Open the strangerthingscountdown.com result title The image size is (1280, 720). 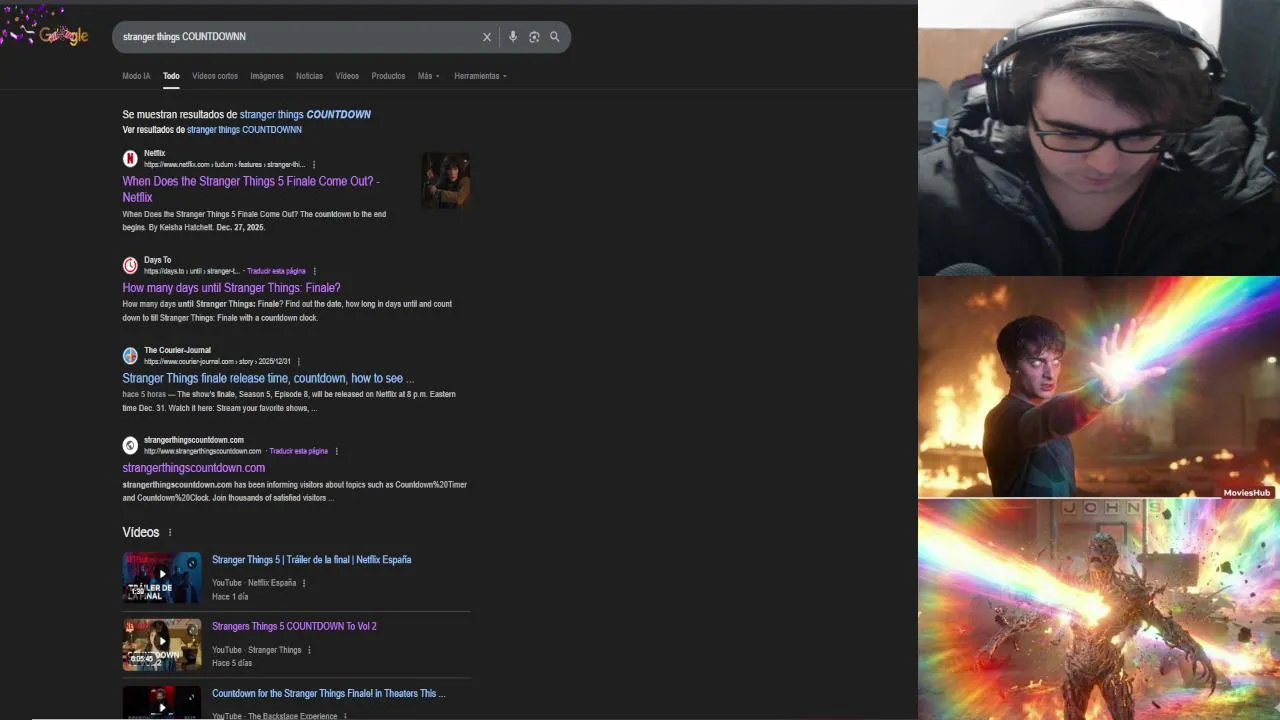point(193,468)
